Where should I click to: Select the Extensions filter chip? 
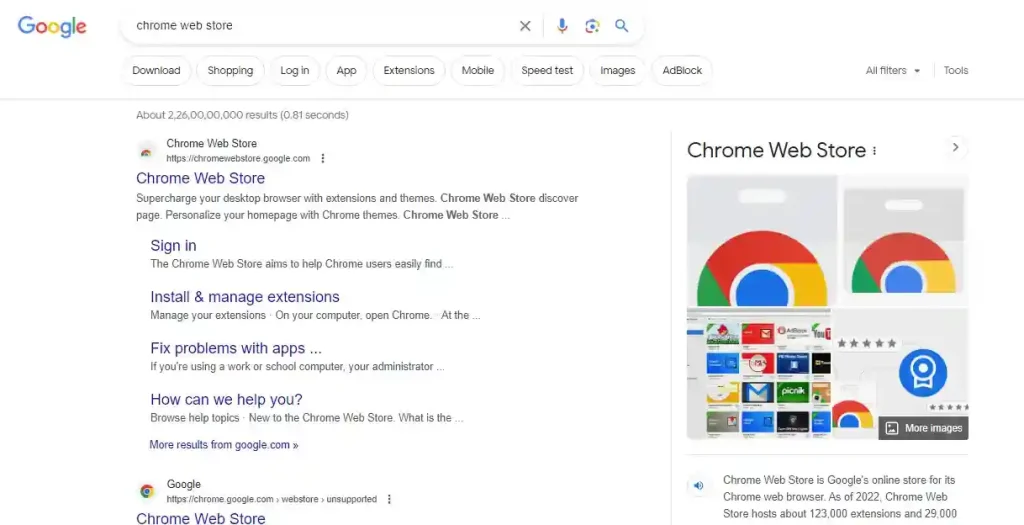click(x=409, y=71)
